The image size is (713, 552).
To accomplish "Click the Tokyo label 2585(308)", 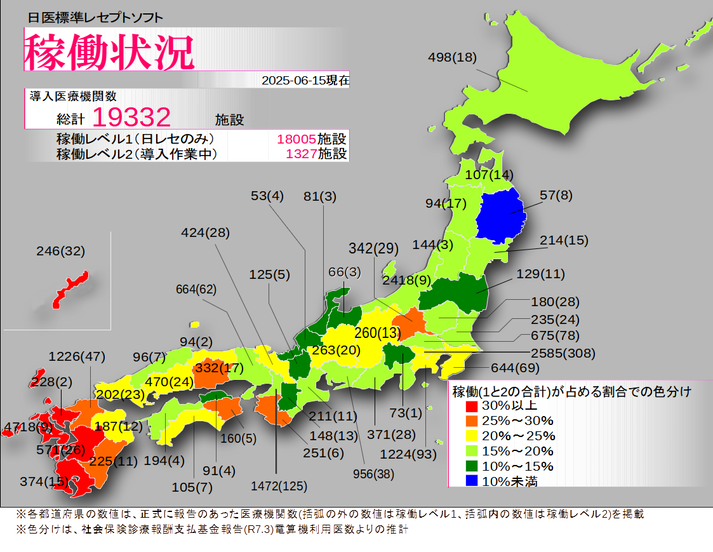I will point(563,353).
